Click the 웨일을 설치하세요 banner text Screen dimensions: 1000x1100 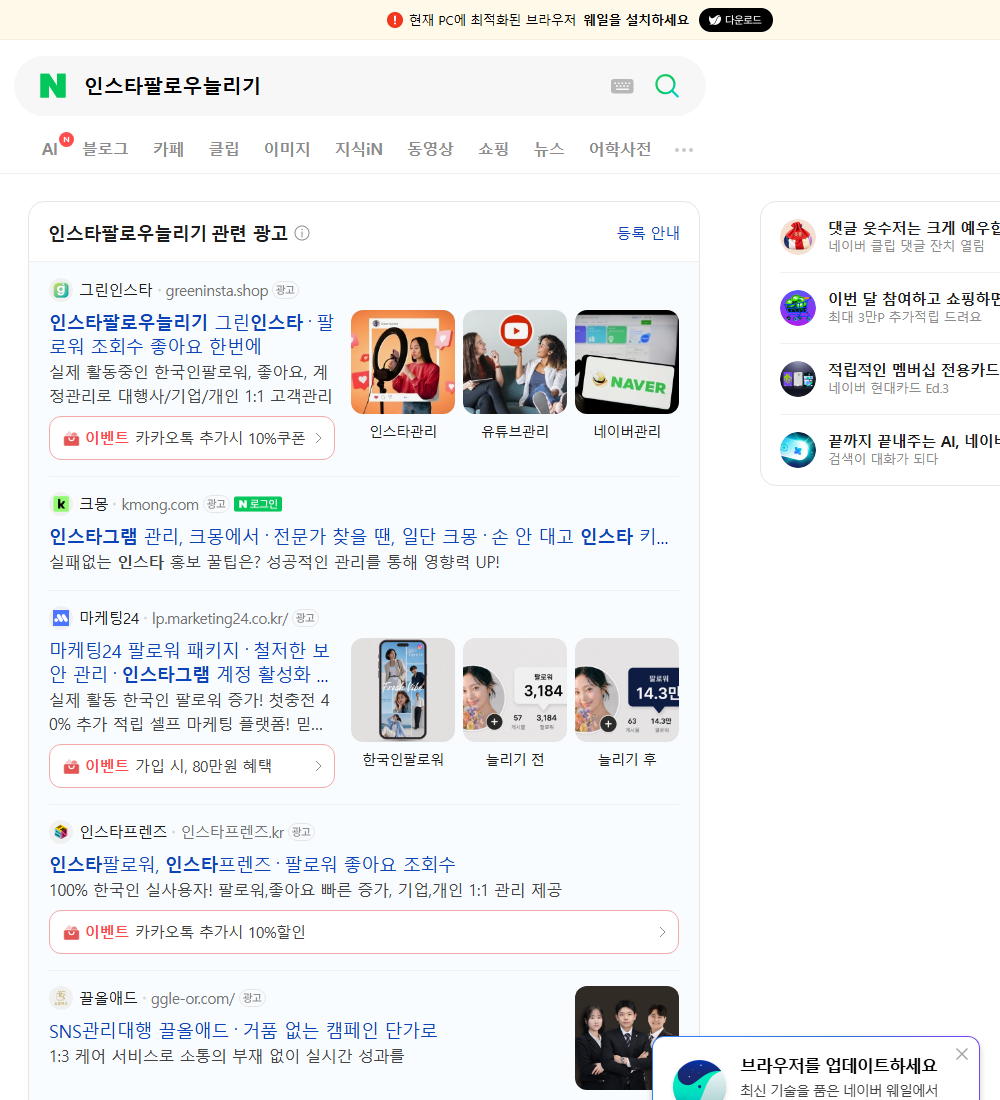click(636, 20)
